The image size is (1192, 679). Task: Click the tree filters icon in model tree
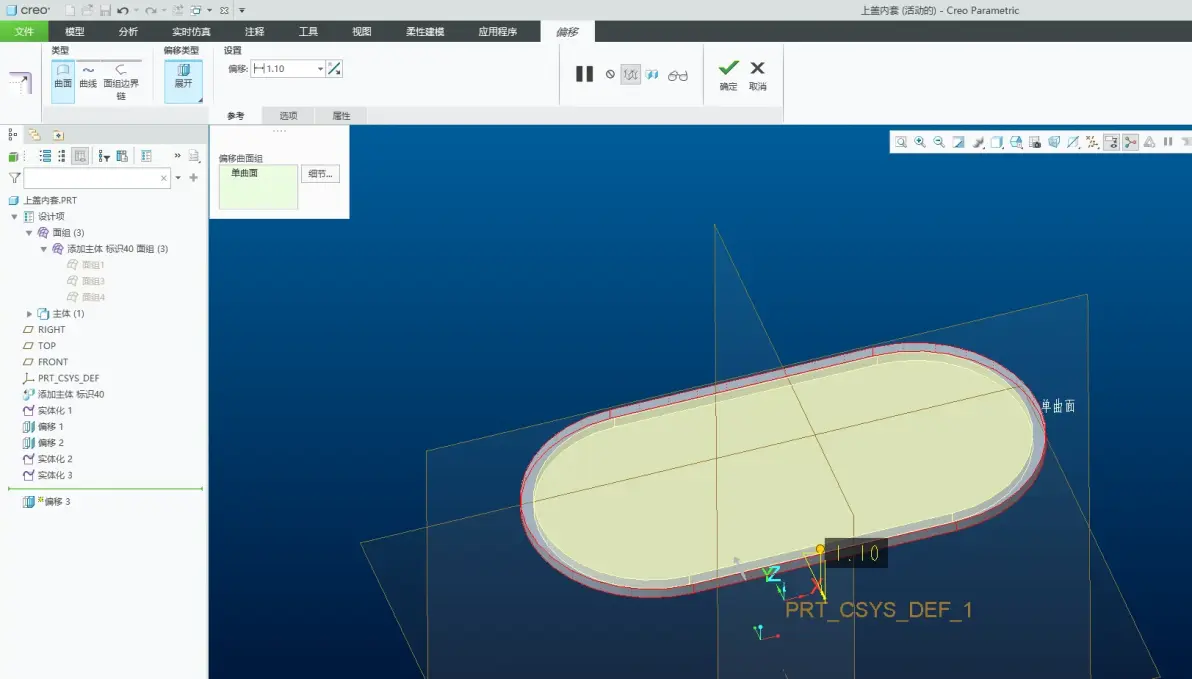click(104, 156)
